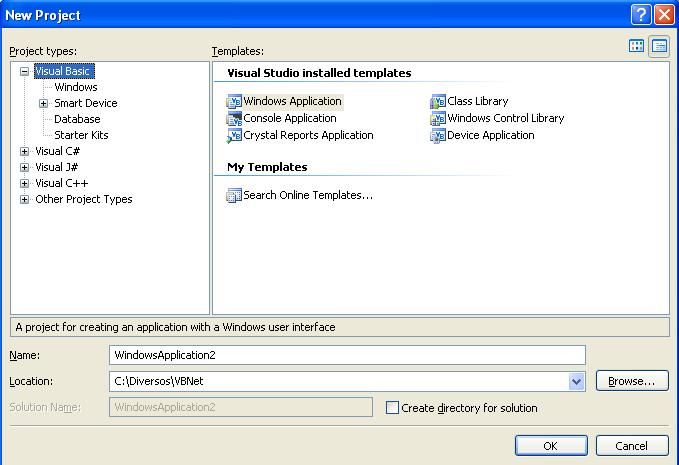
Task: Select Database under Visual Basic
Action: [77, 119]
